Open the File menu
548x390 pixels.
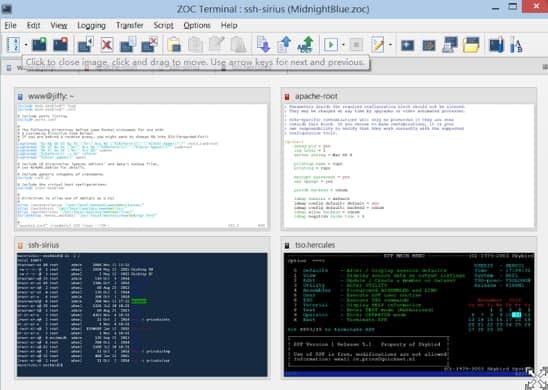10,26
